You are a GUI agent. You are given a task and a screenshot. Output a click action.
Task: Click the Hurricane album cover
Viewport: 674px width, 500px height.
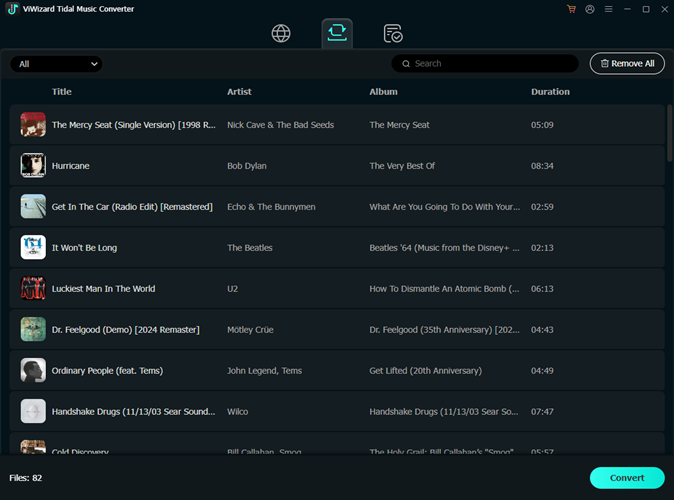33,166
